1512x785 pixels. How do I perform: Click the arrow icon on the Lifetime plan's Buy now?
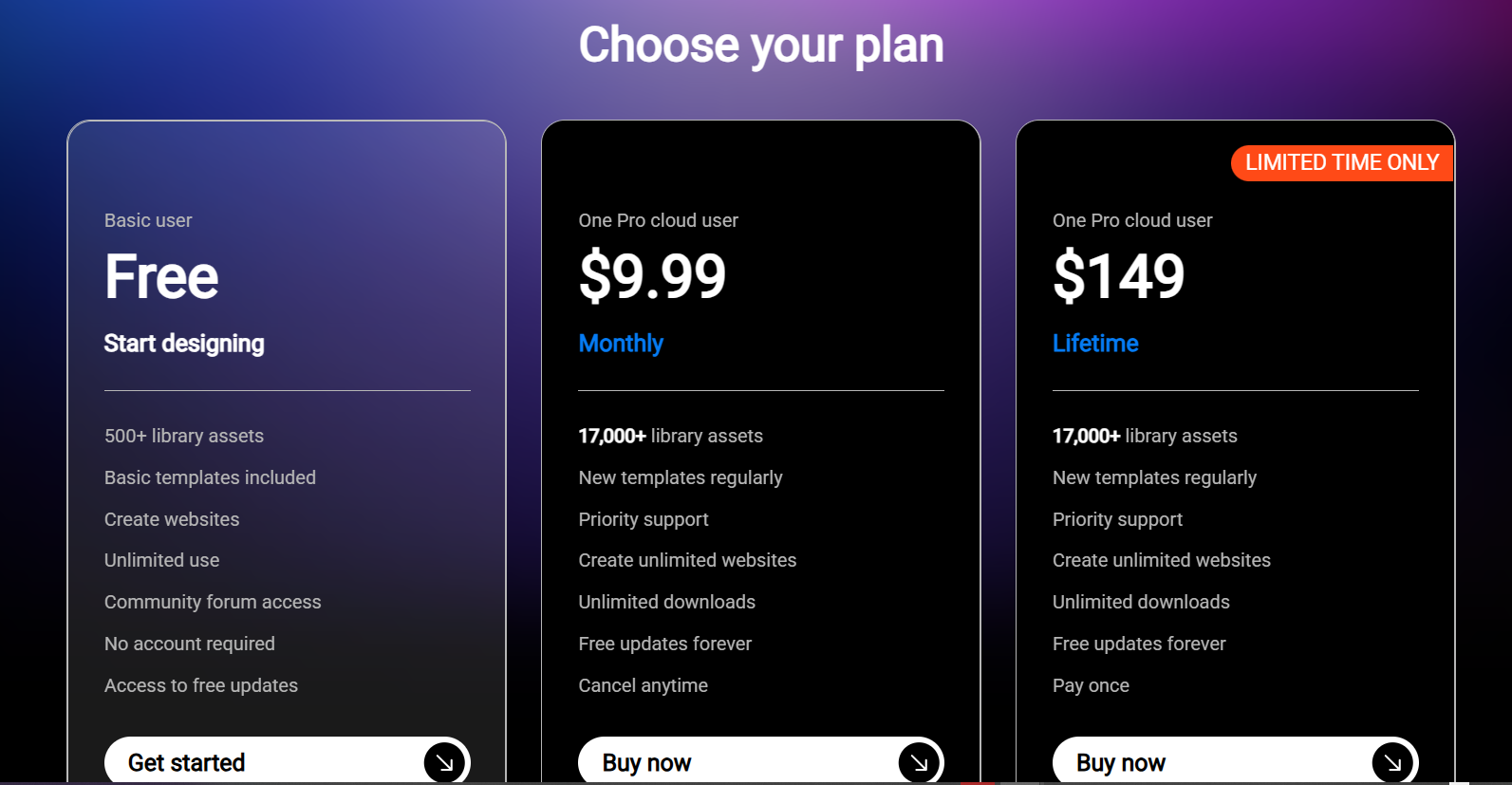tap(1391, 761)
